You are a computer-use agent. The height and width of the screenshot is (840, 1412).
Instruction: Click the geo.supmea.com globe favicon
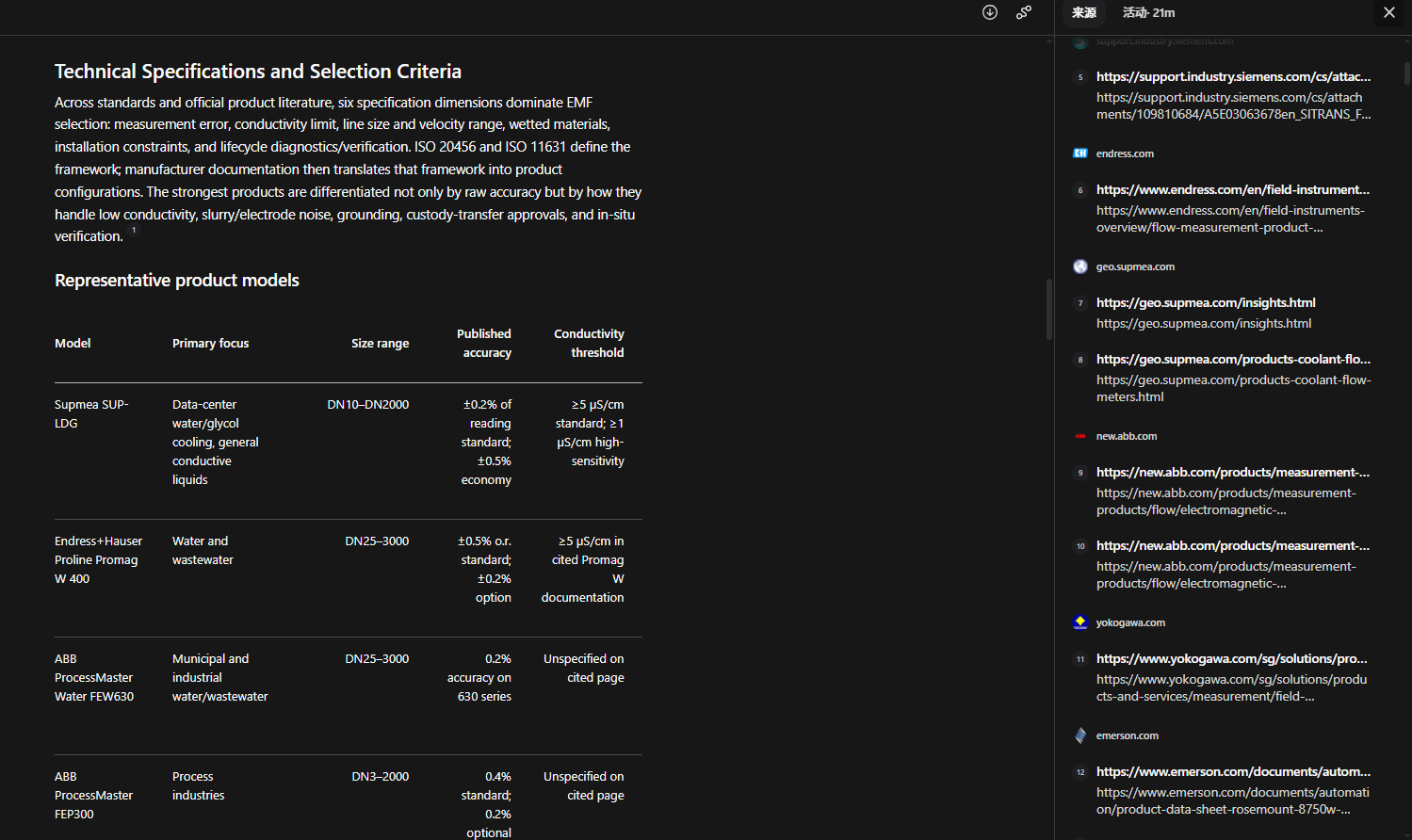1080,267
